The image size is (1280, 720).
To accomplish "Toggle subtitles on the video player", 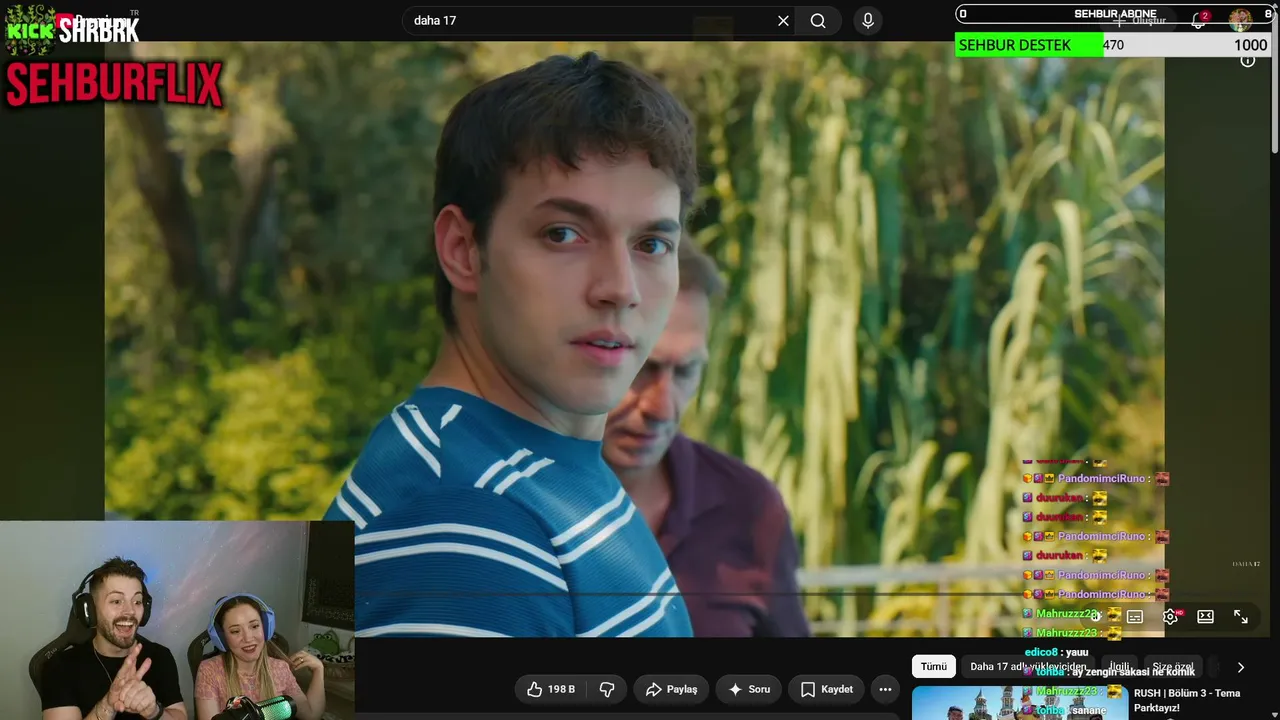I will point(1135,617).
